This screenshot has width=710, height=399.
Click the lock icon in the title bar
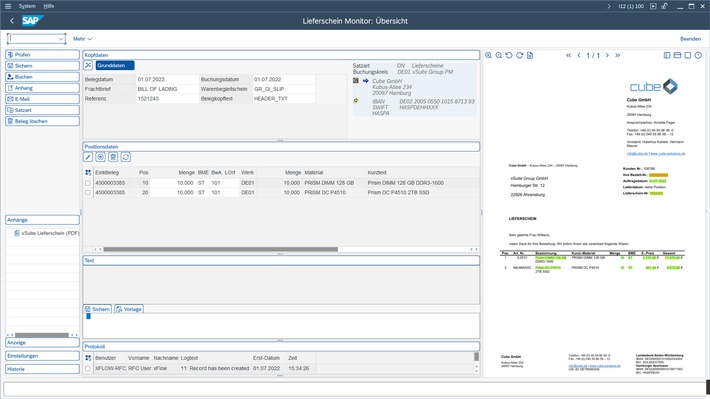click(x=664, y=6)
